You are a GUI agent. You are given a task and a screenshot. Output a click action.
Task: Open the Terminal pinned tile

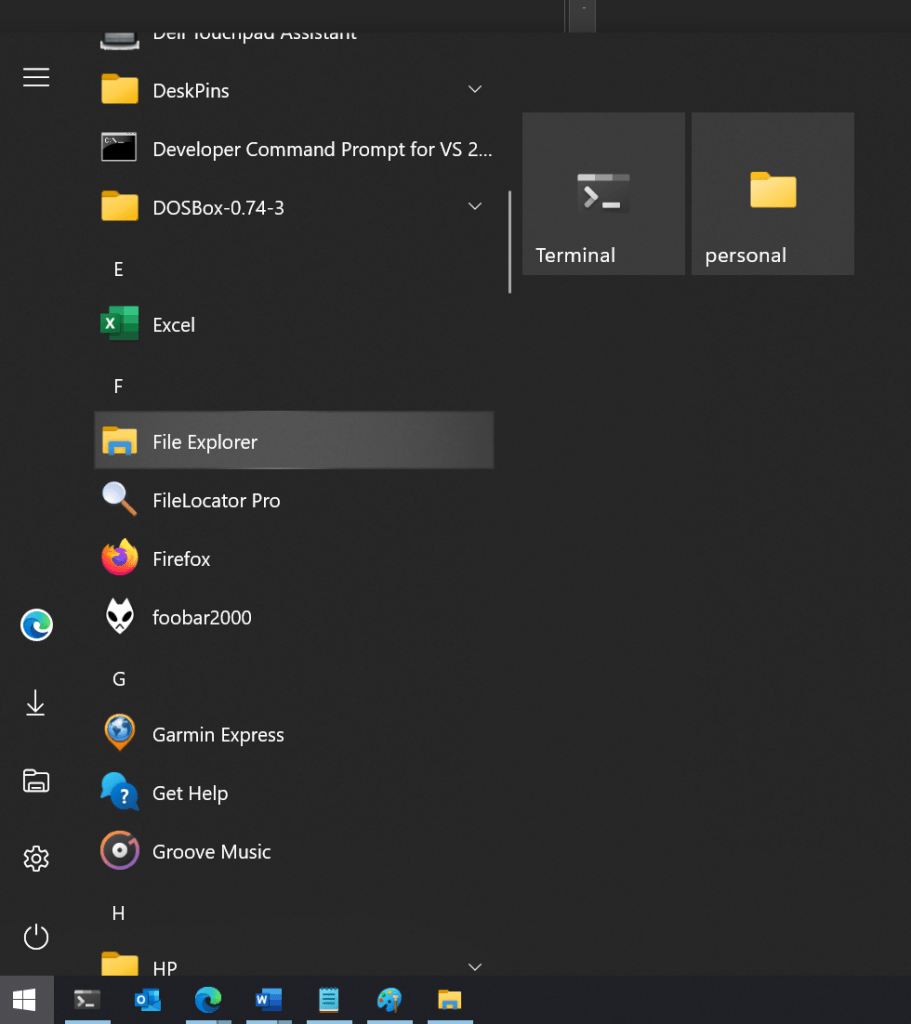(x=603, y=194)
